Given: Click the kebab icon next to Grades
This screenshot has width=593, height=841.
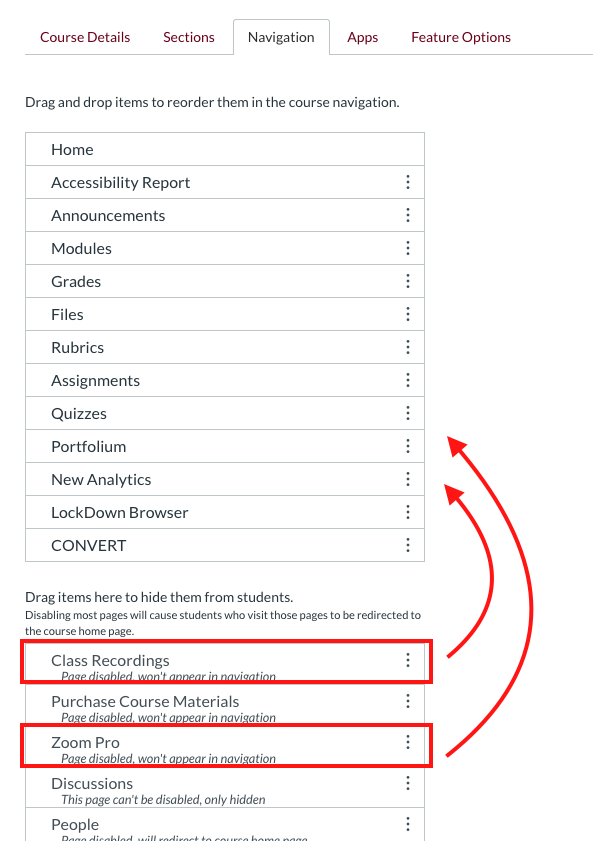Looking at the screenshot, I should 408,280.
